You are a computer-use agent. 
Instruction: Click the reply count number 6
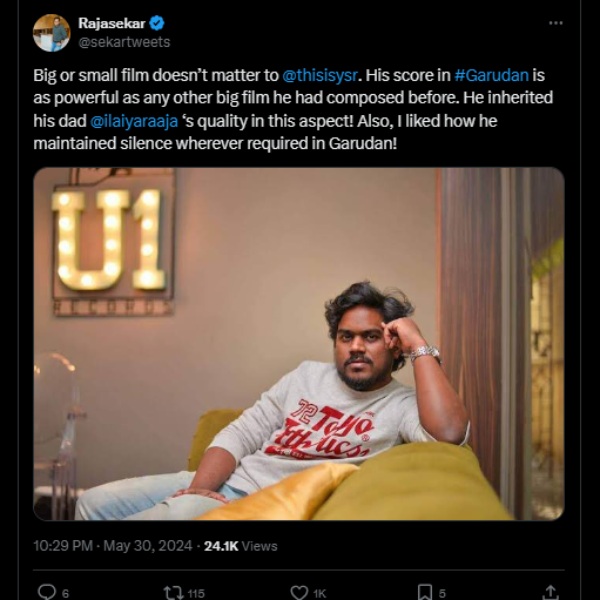pos(65,593)
